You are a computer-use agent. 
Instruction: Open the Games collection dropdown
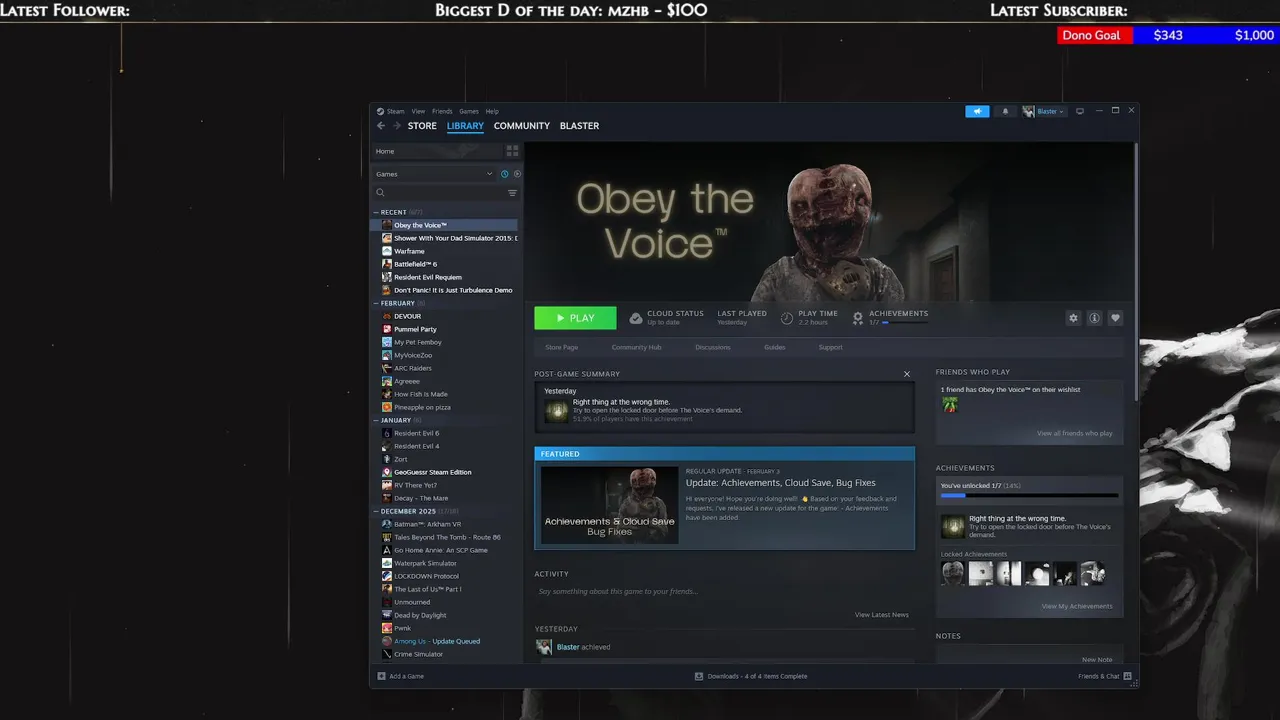(435, 174)
